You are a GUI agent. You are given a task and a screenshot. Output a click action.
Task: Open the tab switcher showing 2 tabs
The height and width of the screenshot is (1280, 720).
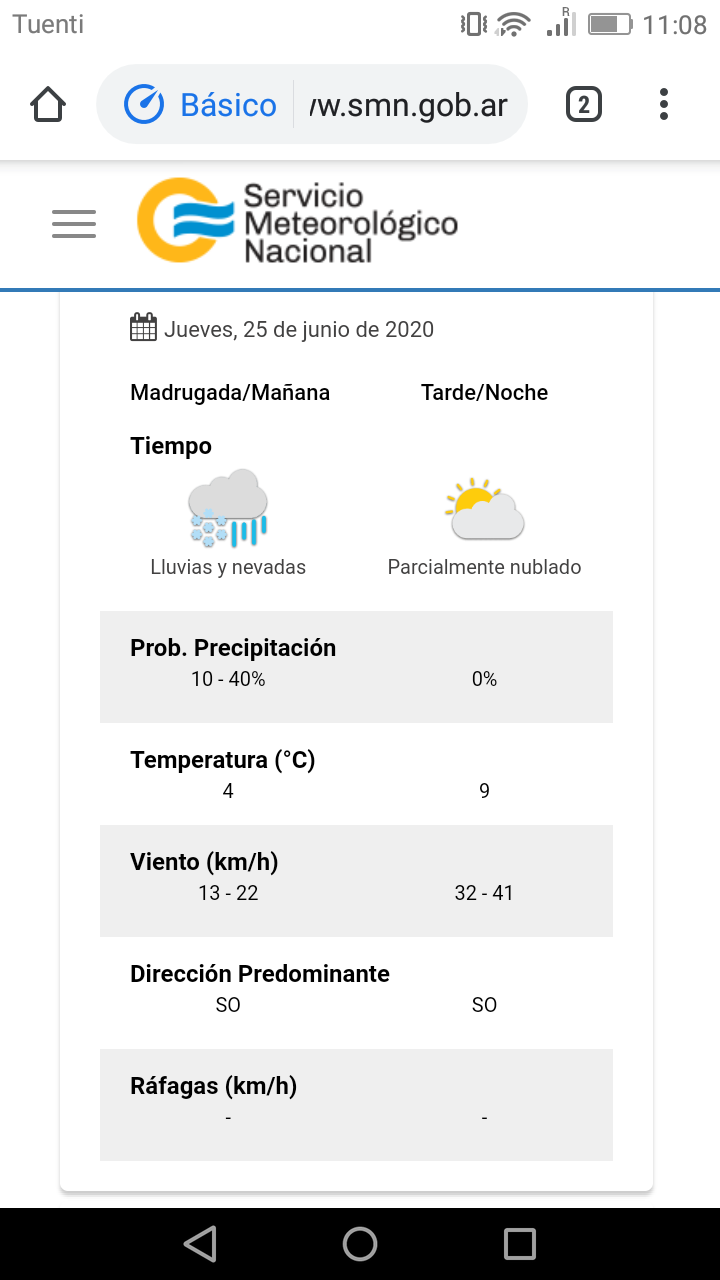click(x=584, y=104)
